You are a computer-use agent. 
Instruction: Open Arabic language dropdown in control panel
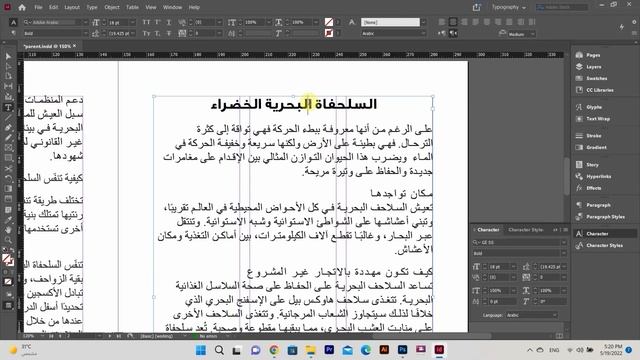(x=423, y=33)
